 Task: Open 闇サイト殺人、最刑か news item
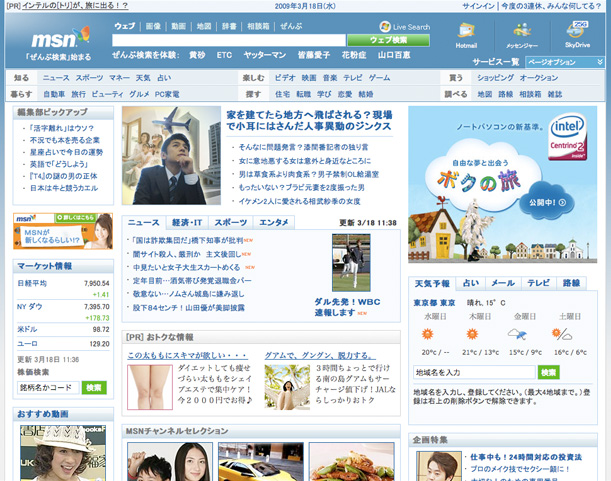pos(187,254)
